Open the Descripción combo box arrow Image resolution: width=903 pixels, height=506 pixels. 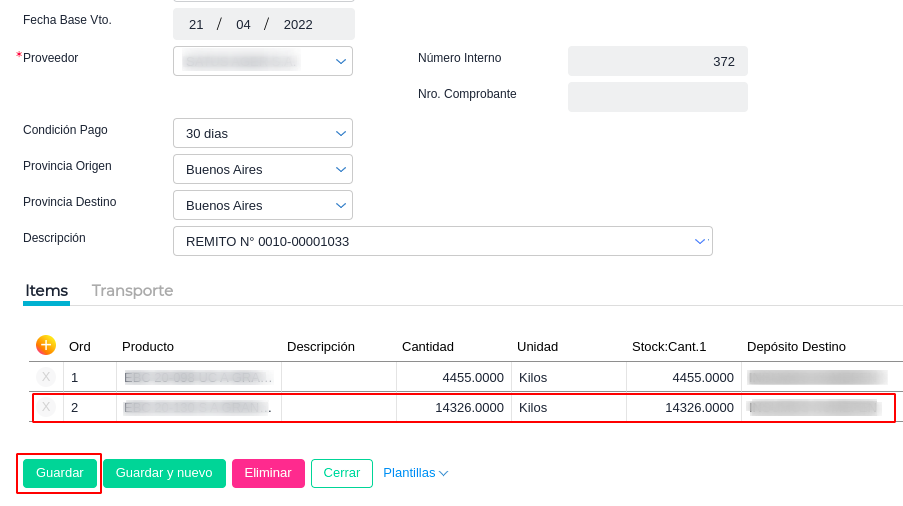pos(700,241)
